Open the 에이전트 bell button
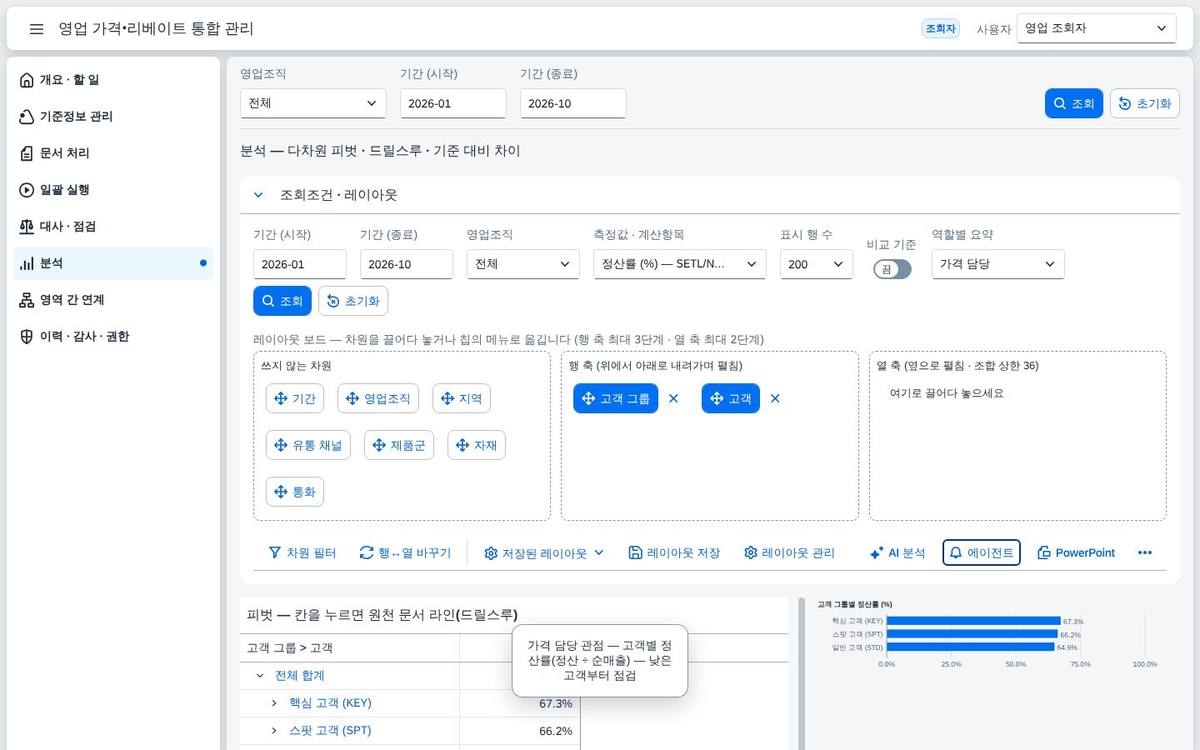 [981, 553]
